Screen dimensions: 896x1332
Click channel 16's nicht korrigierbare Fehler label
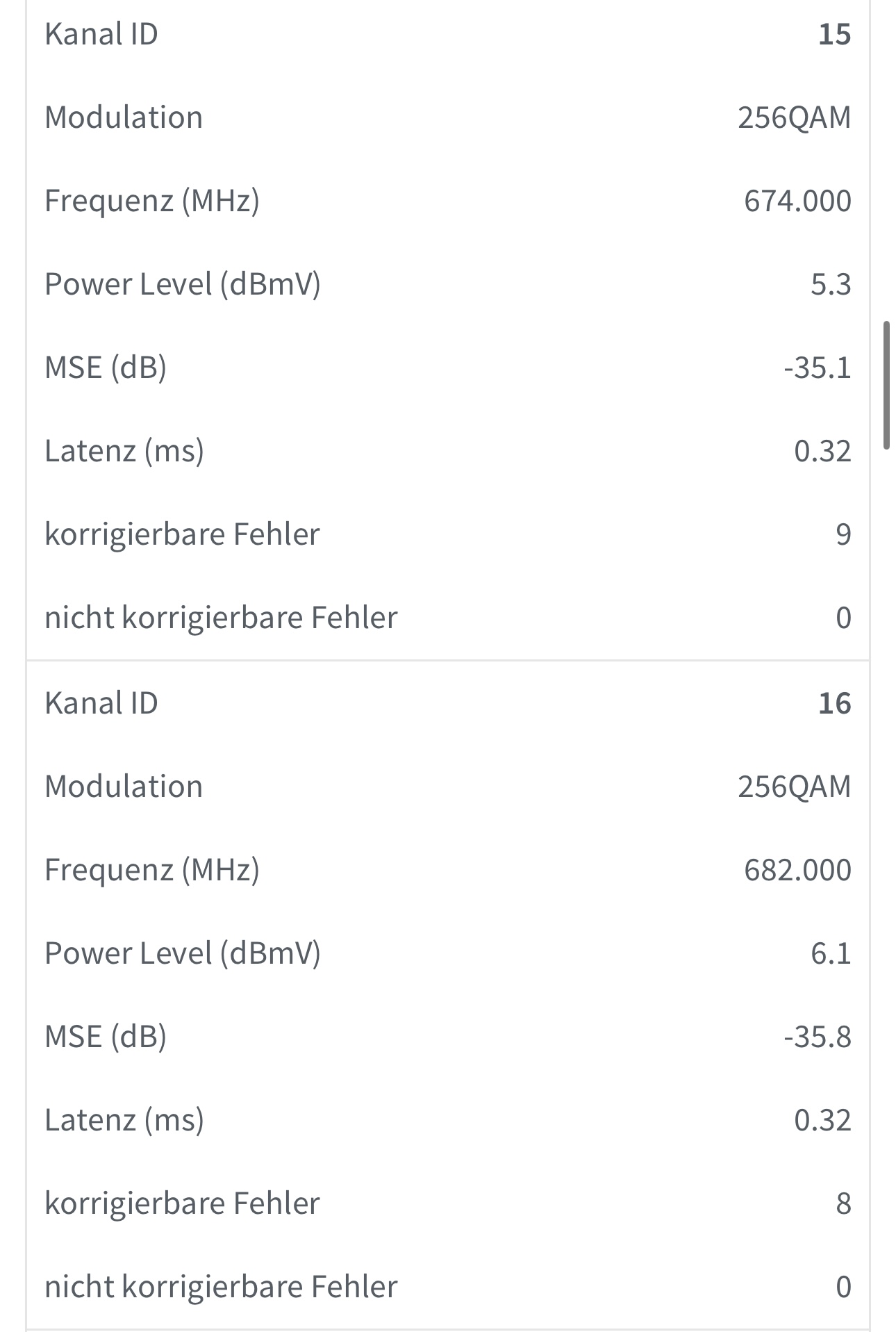tap(221, 1287)
